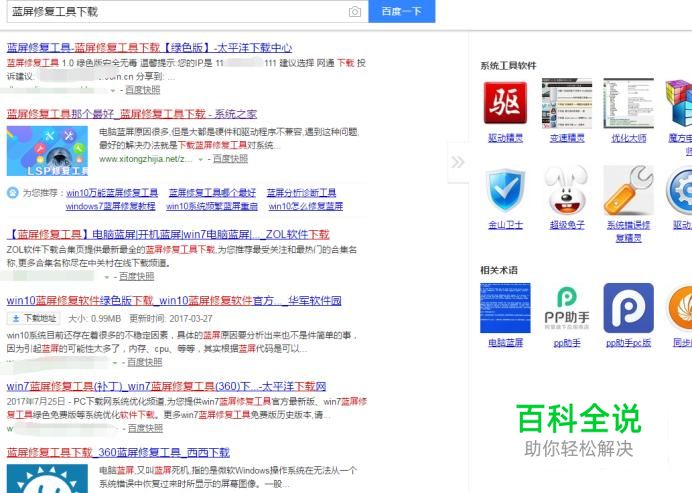Click the 百度一下 search button
The height and width of the screenshot is (493, 692).
(402, 11)
